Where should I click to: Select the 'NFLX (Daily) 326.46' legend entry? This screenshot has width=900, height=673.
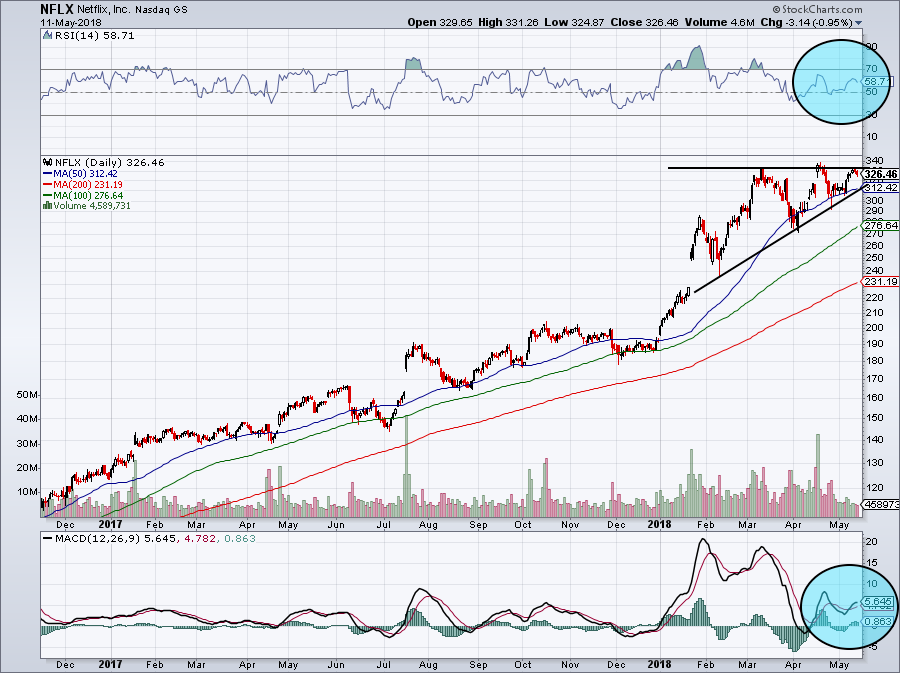(109, 163)
